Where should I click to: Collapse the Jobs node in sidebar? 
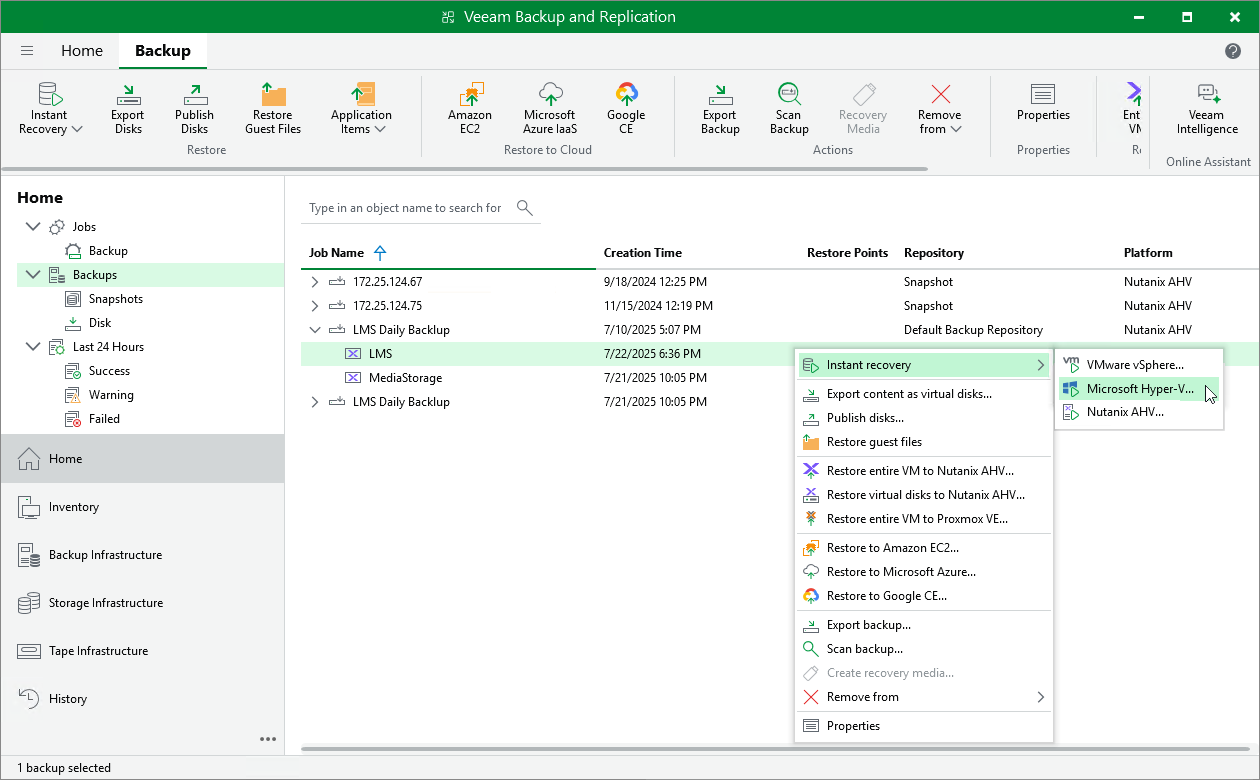[33, 226]
